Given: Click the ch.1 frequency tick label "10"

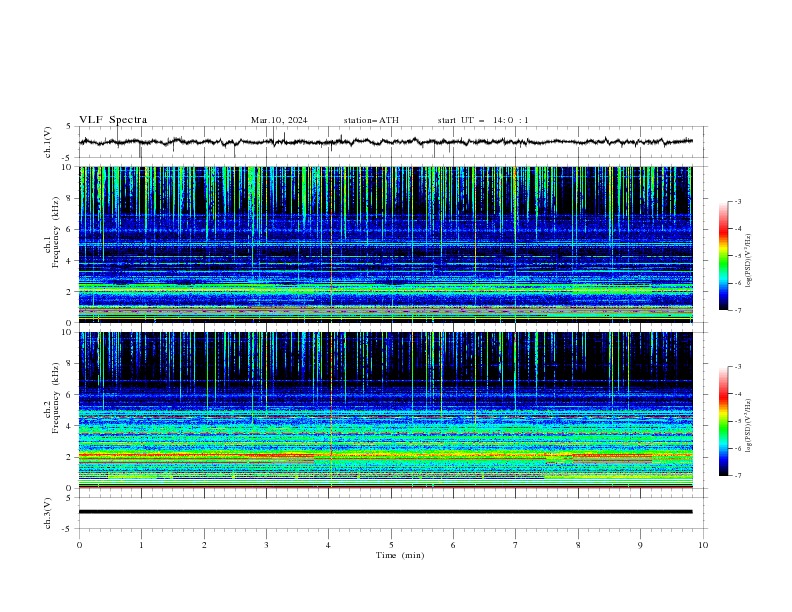Looking at the screenshot, I should (67, 167).
